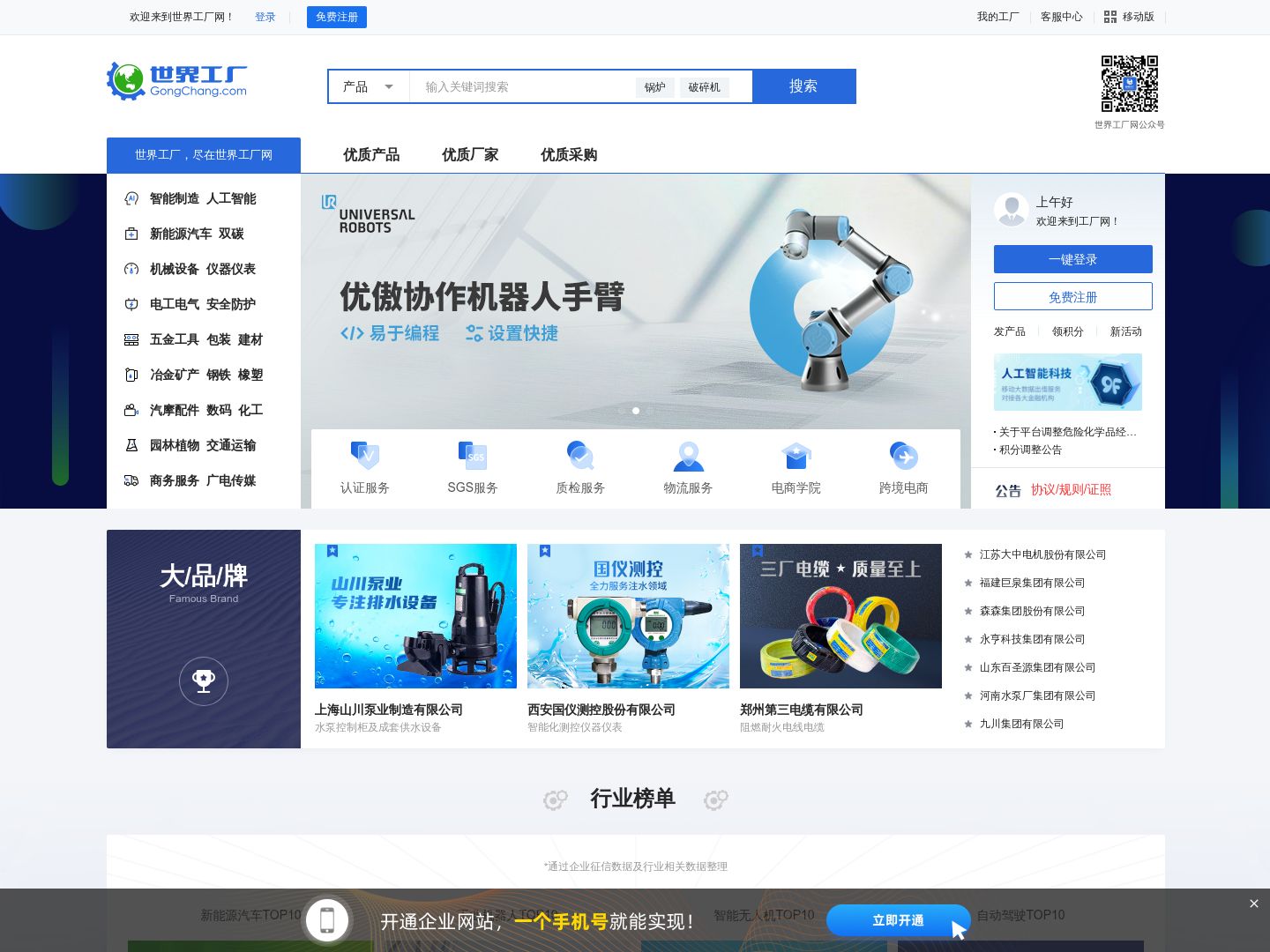
Task: Click the user avatar icon
Action: [x=1012, y=210]
